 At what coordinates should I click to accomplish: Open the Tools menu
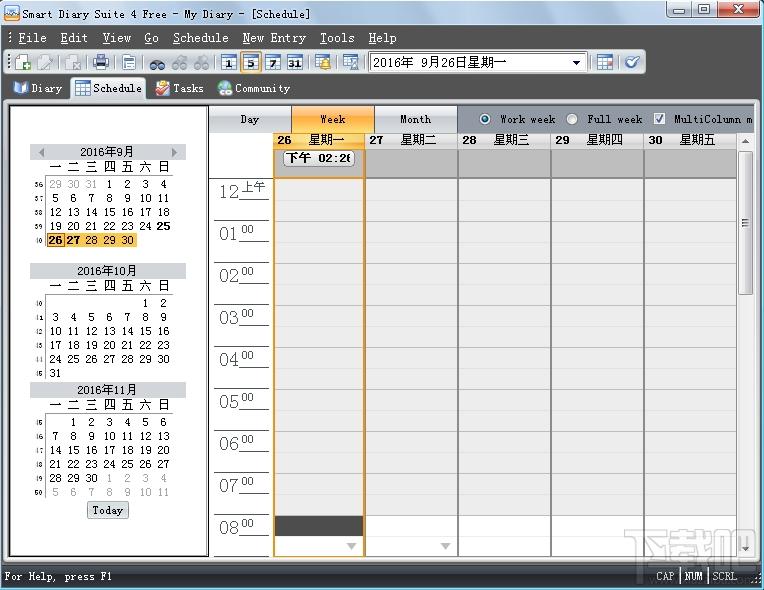pos(337,38)
